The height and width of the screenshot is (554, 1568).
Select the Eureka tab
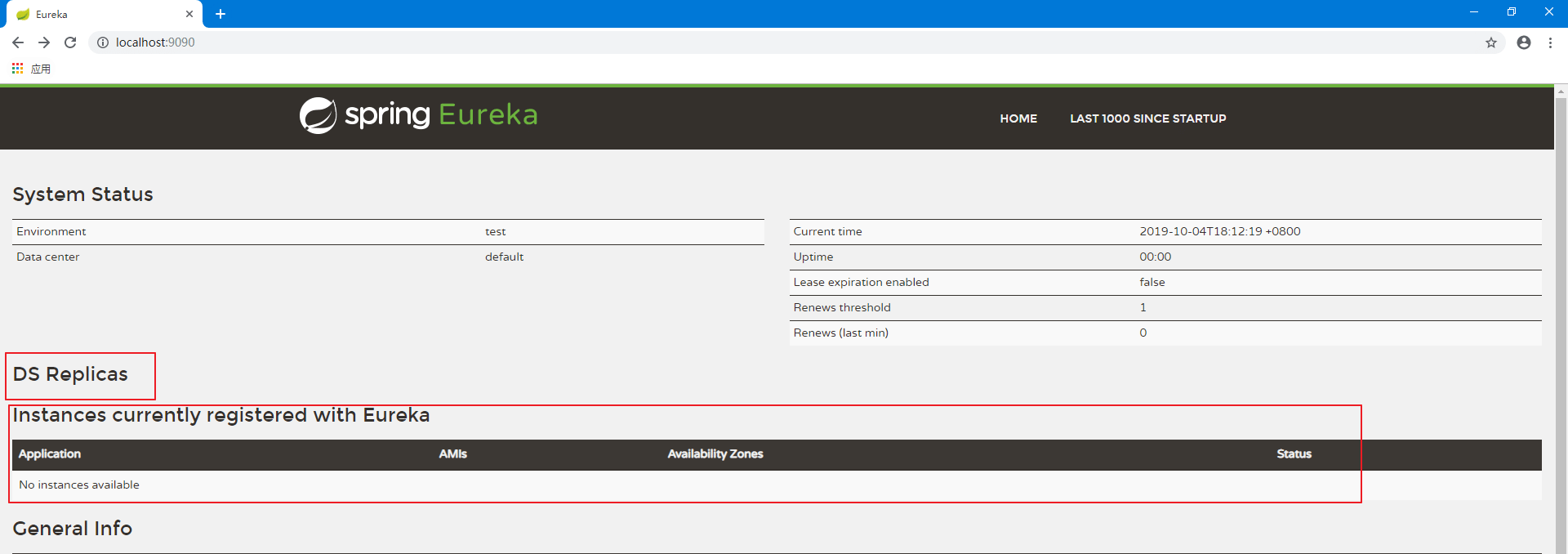point(98,14)
